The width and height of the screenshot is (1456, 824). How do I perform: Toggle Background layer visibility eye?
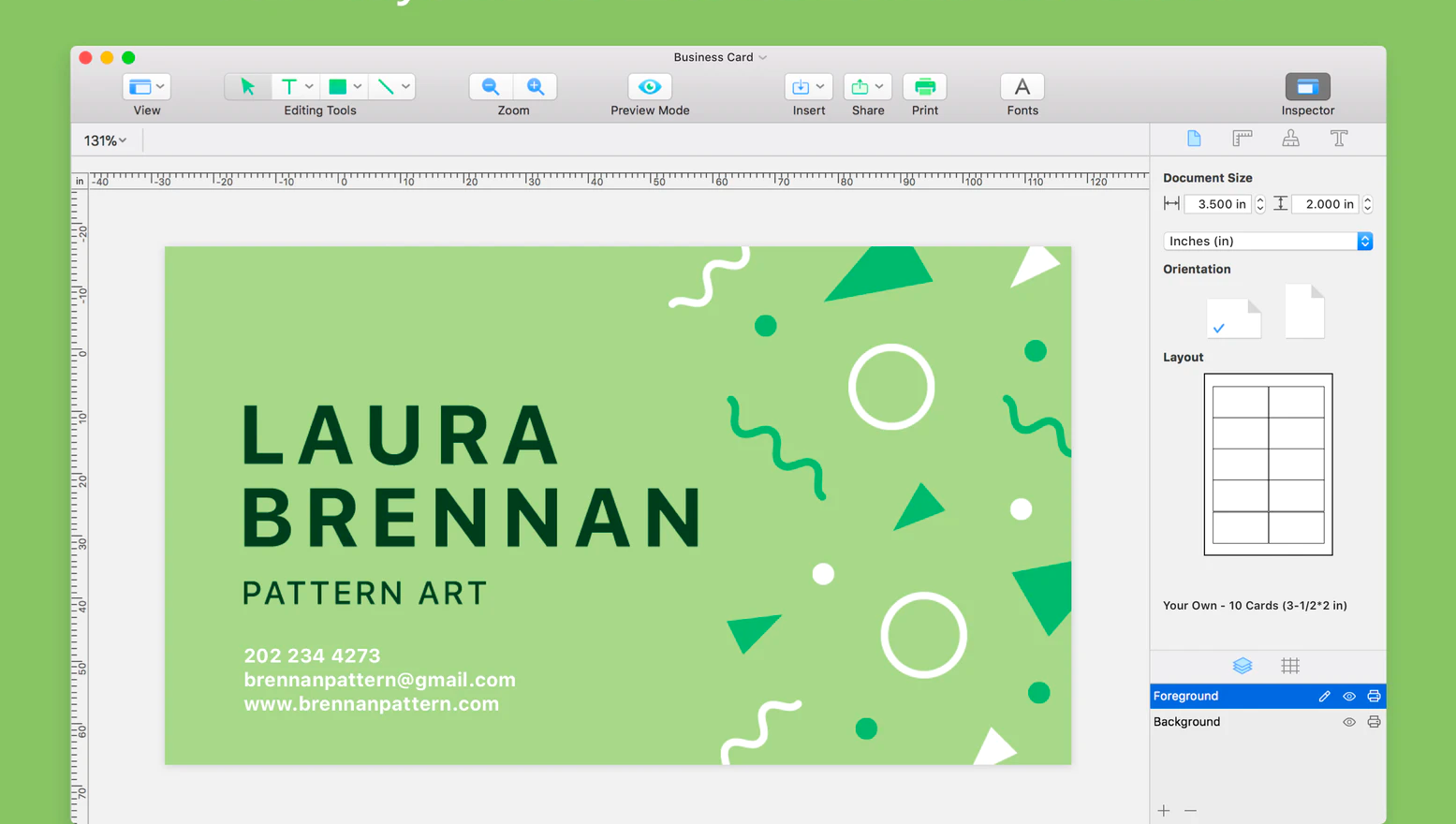[x=1349, y=722]
